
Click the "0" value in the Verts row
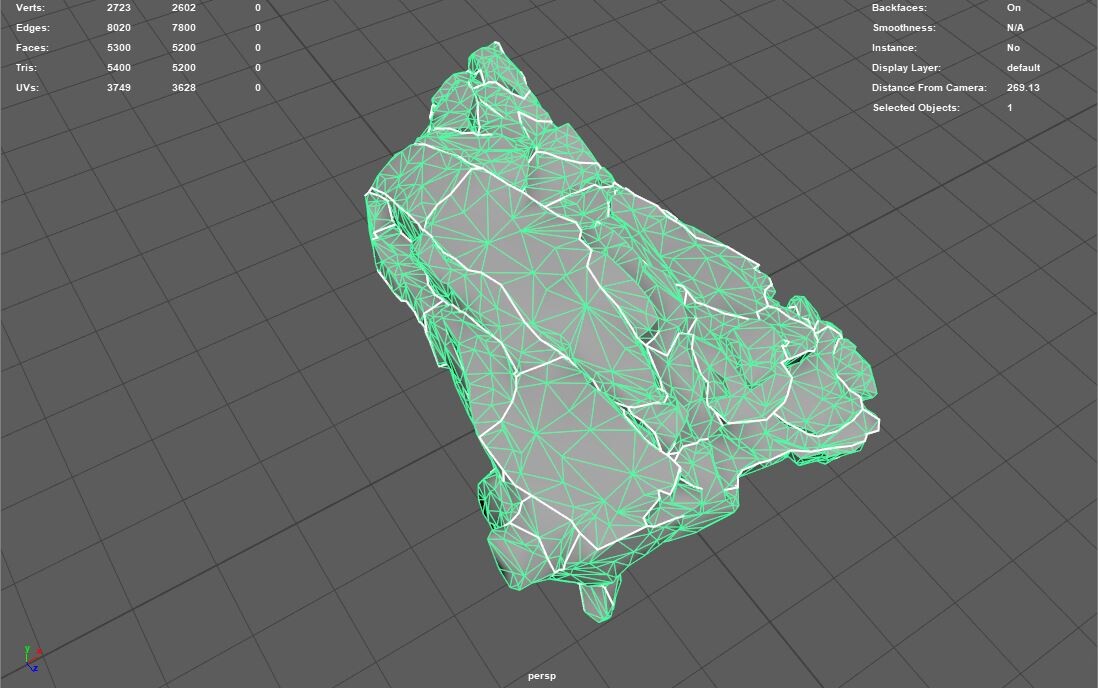click(x=258, y=8)
